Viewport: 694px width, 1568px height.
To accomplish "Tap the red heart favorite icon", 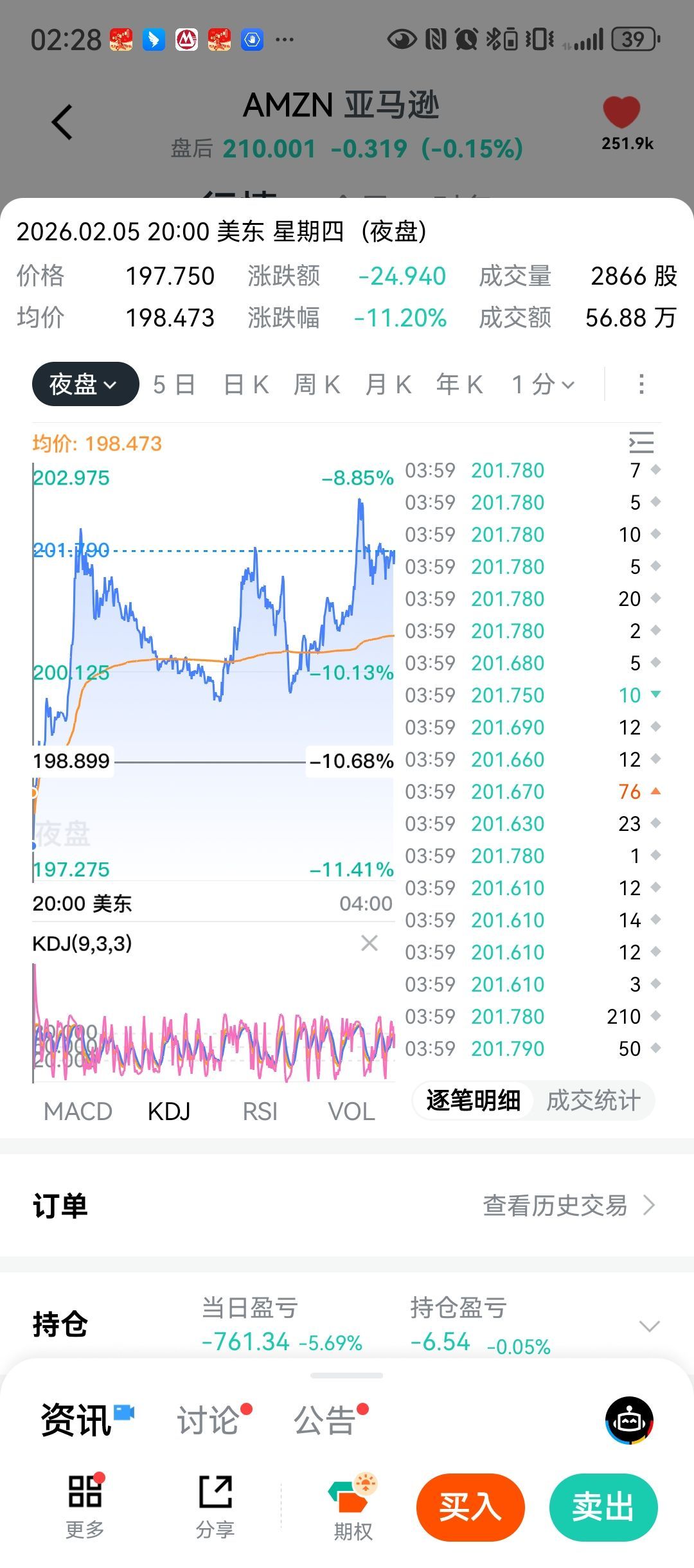I will click(621, 112).
